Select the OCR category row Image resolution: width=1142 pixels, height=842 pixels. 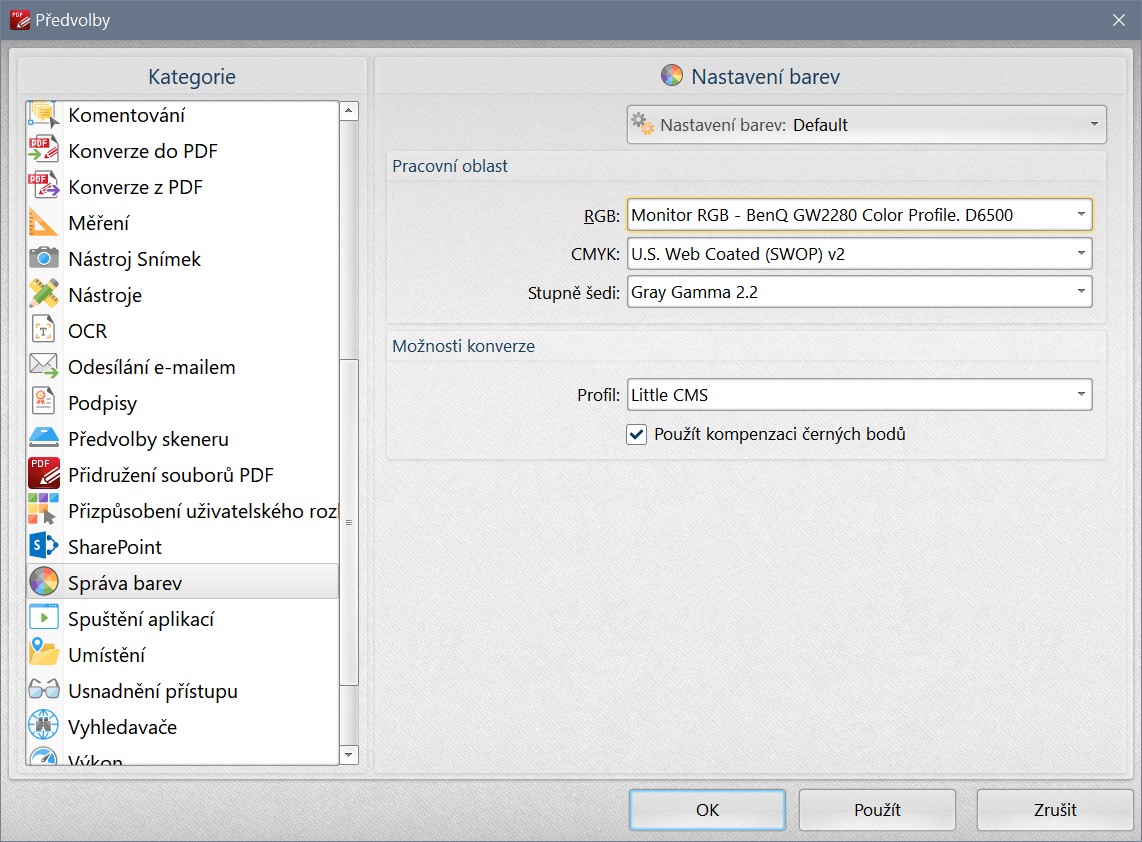tap(183, 331)
